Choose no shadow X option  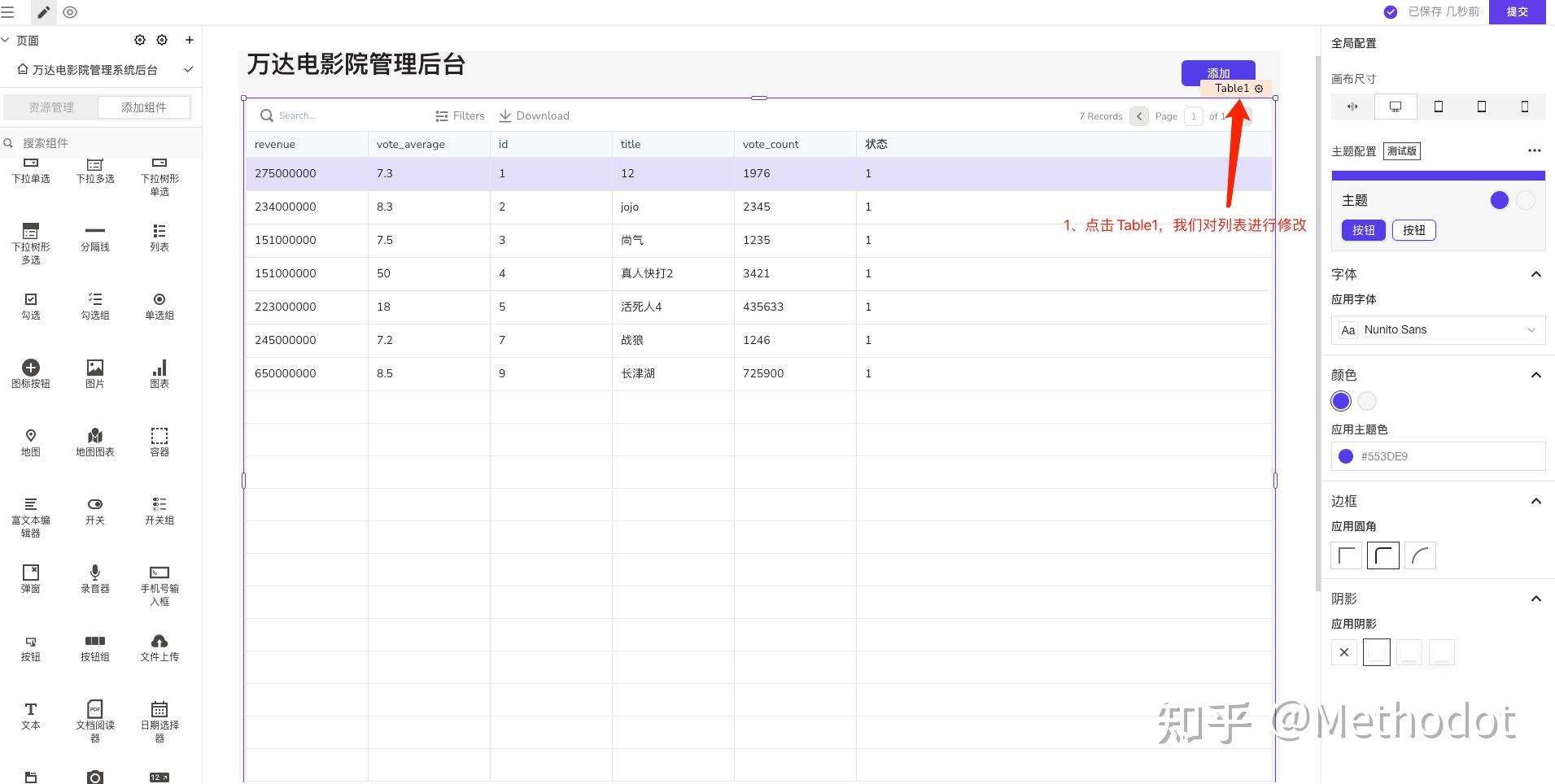1344,652
